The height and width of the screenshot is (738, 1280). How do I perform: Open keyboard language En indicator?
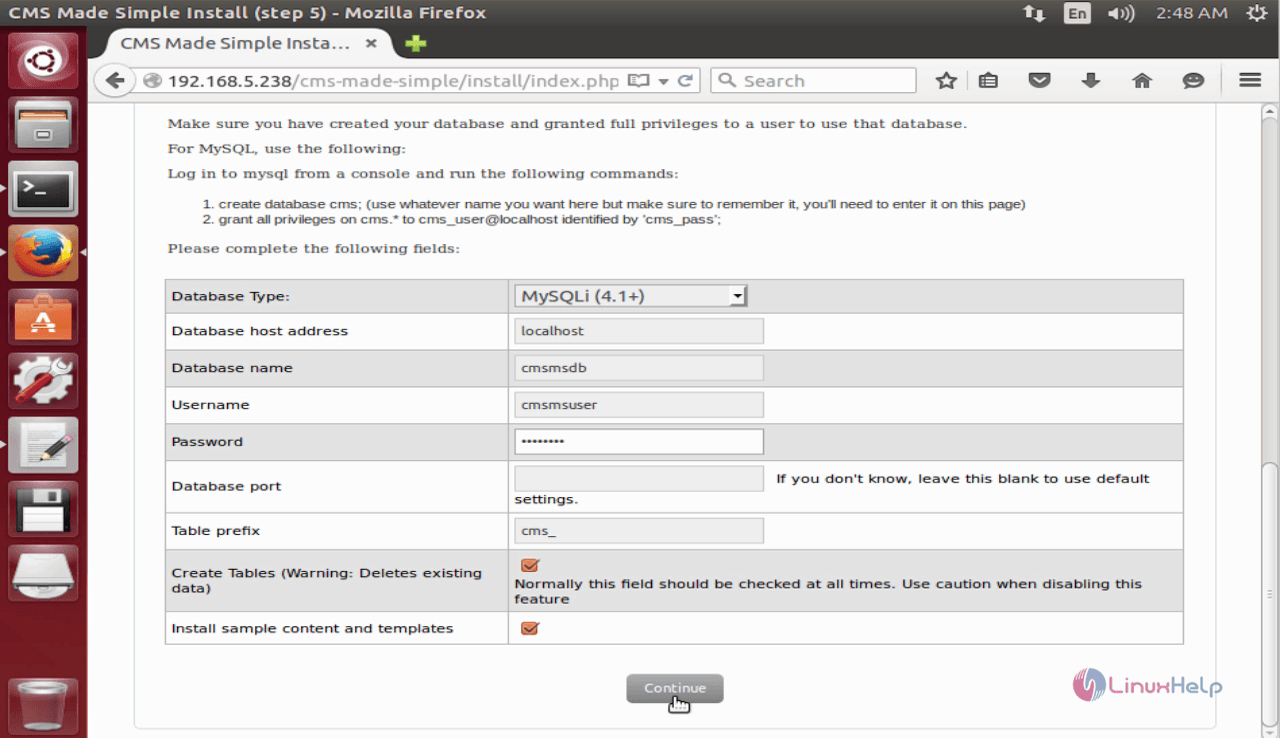point(1077,13)
